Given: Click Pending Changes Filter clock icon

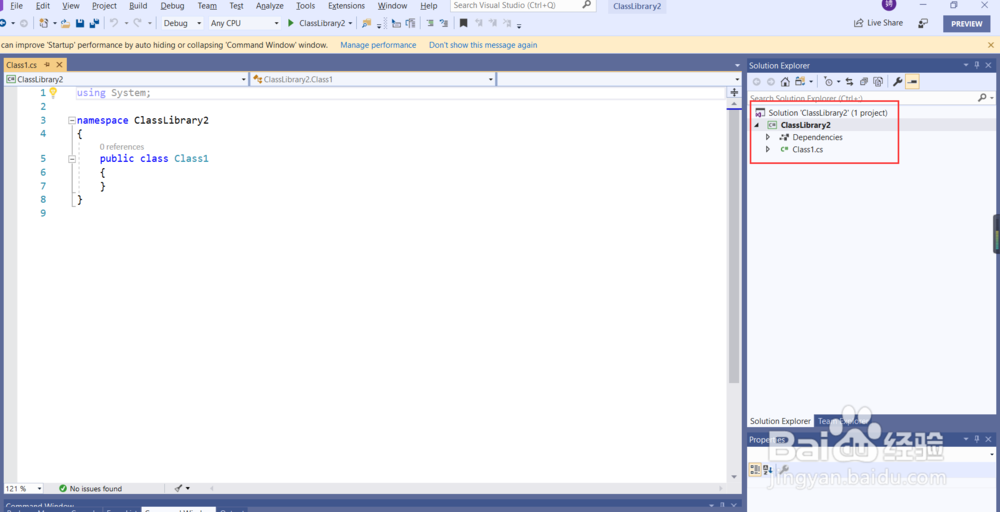Looking at the screenshot, I should tap(828, 82).
